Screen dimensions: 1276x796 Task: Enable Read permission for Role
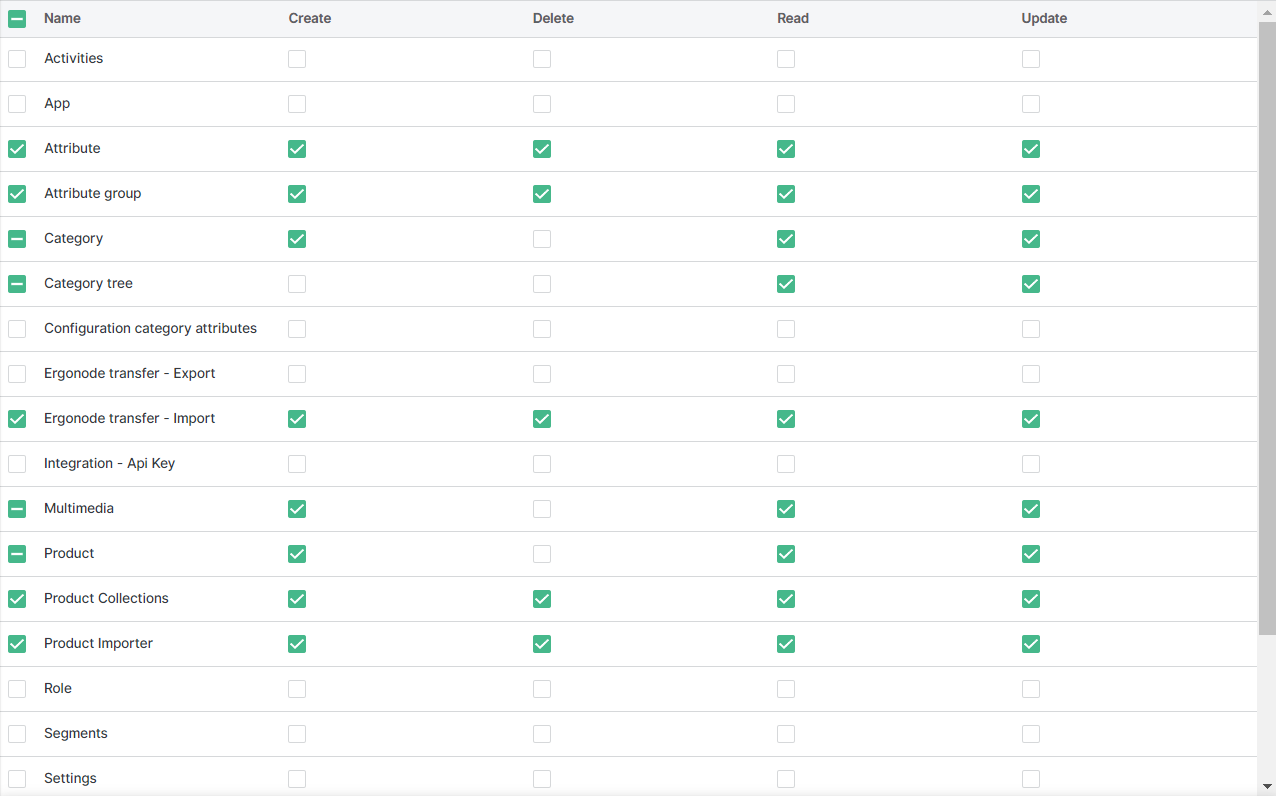tap(786, 689)
